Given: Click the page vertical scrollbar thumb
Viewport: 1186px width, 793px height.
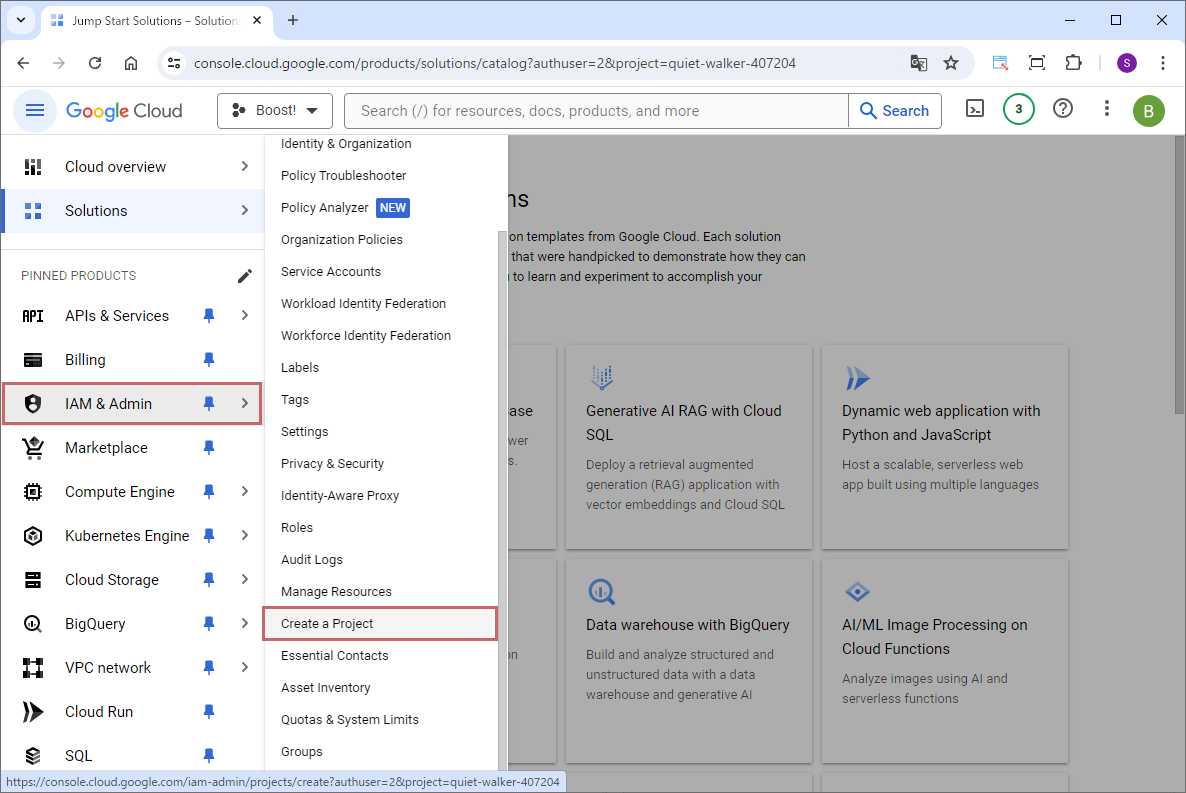Looking at the screenshot, I should [1179, 274].
